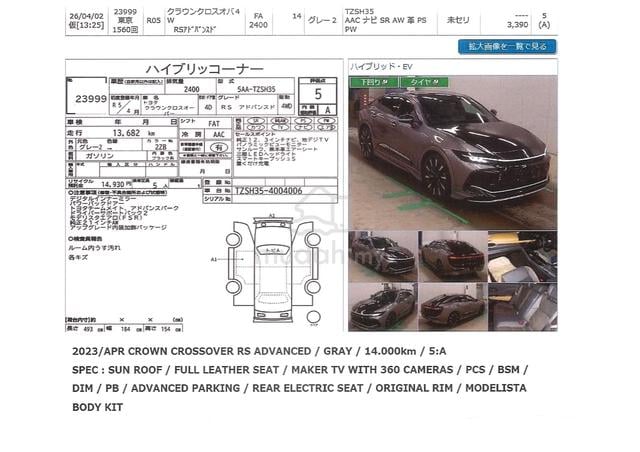This screenshot has height=452, width=640.
Task: Click the price 3,390 in the header row
Action: (x=517, y=25)
